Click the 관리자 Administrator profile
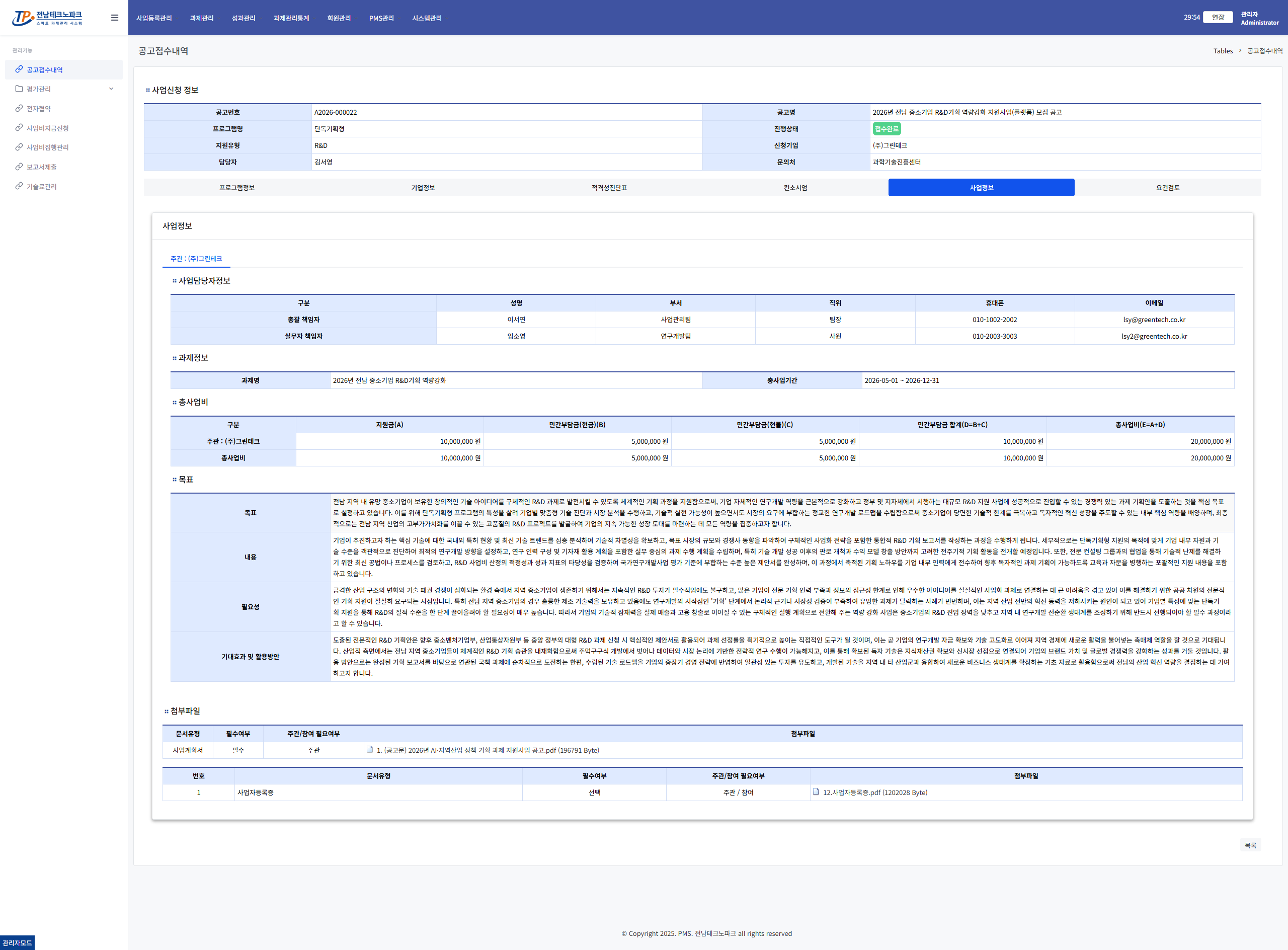Screen dimensions: 1288x950 coord(1259,18)
